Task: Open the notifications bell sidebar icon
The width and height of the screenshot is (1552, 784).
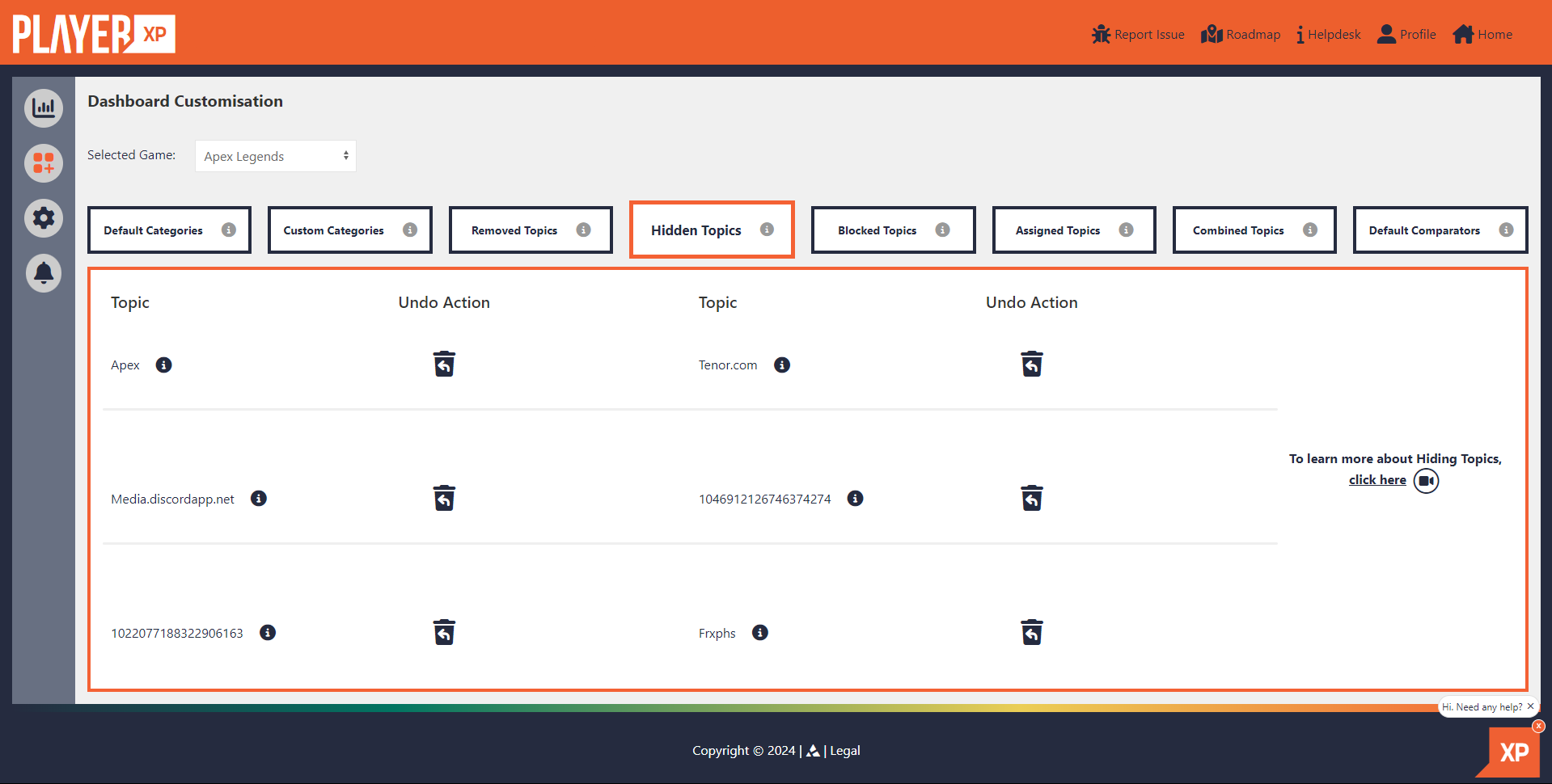Action: [44, 273]
